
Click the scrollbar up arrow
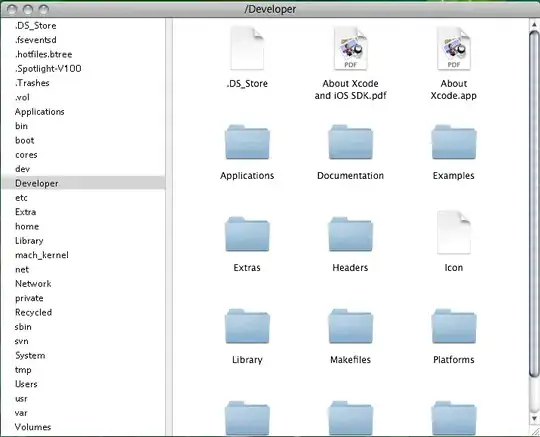(534, 24)
